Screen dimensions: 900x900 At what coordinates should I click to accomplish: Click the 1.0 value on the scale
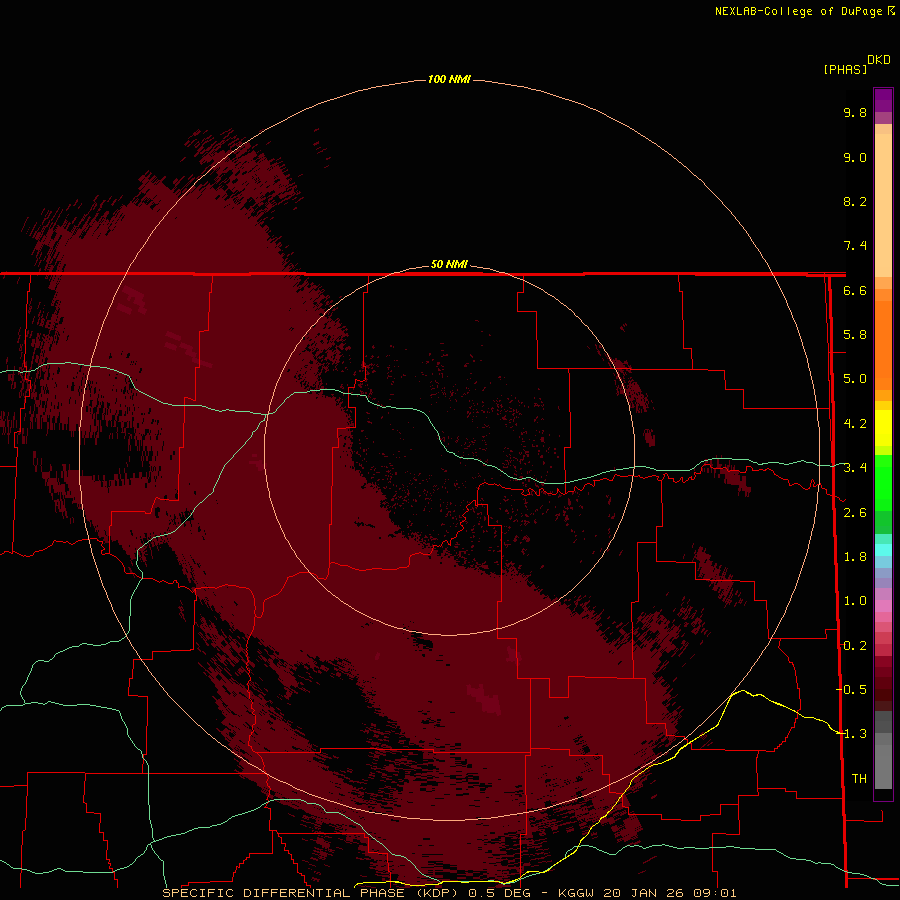click(855, 601)
